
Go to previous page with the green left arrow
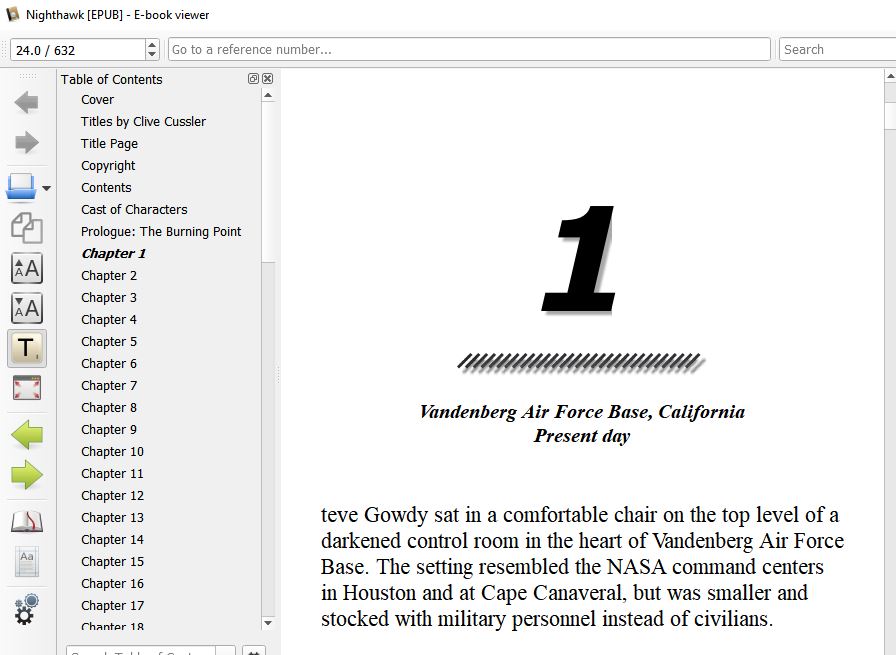(26, 434)
